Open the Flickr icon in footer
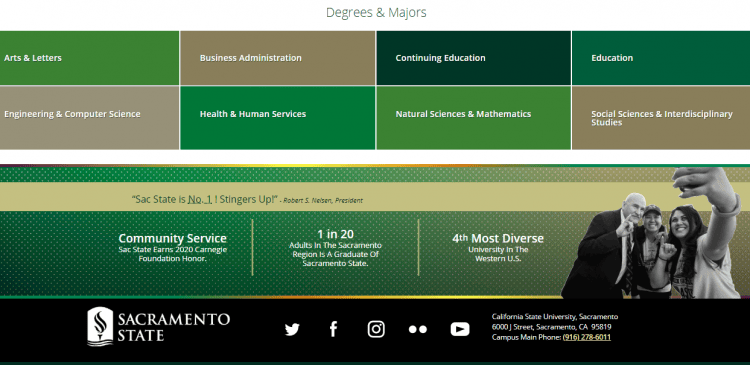 pyautogui.click(x=418, y=329)
